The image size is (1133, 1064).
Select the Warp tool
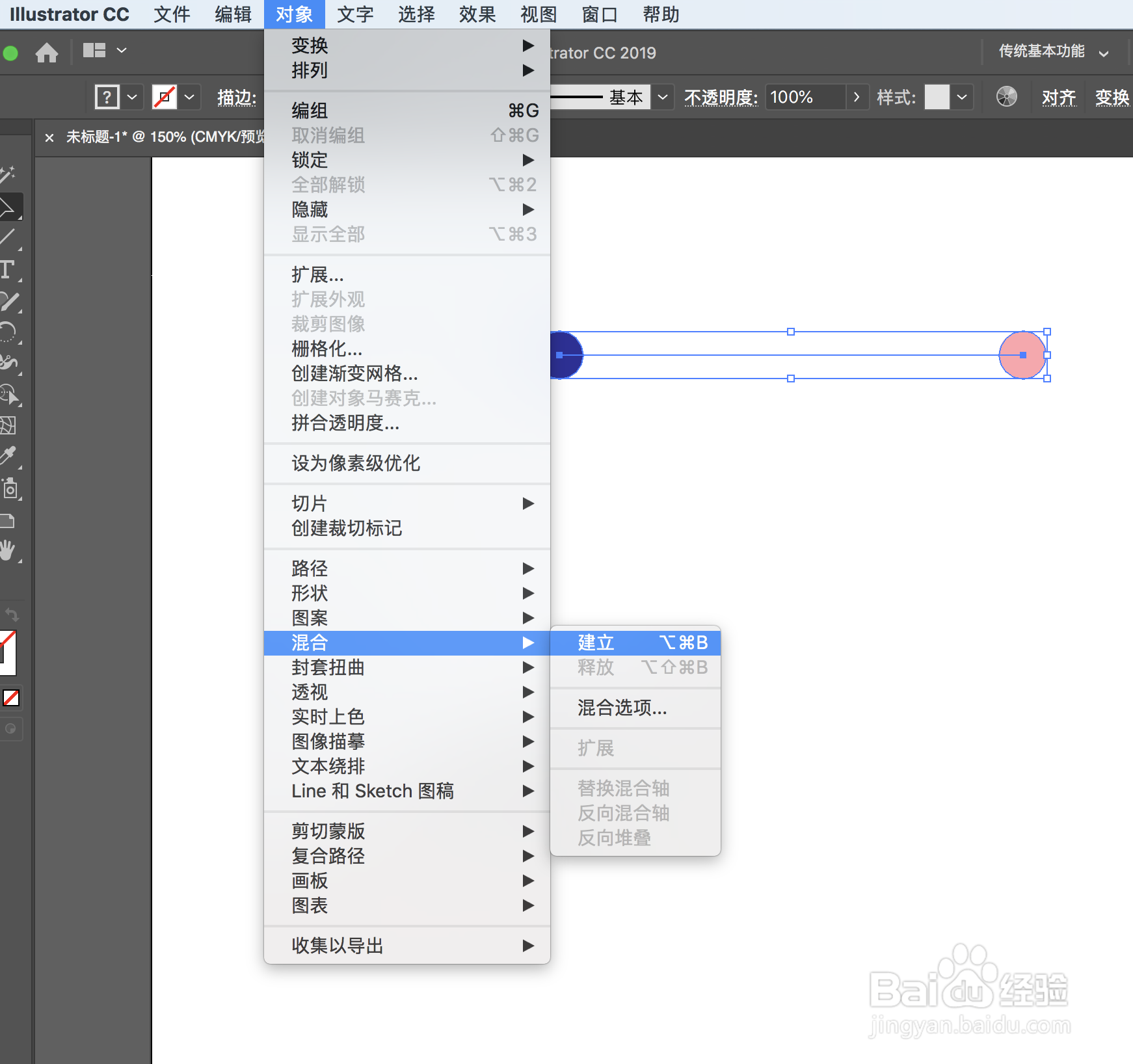coord(8,363)
